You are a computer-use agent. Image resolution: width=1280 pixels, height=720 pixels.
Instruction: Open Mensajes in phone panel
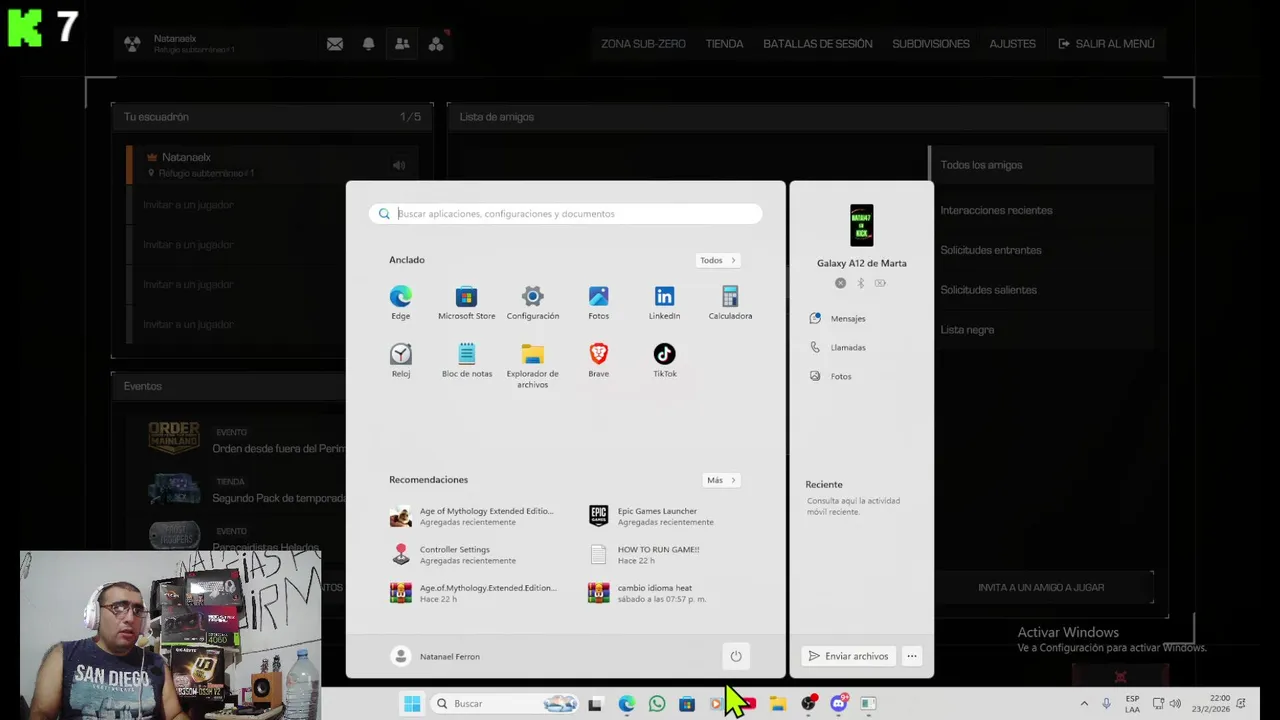(838, 318)
